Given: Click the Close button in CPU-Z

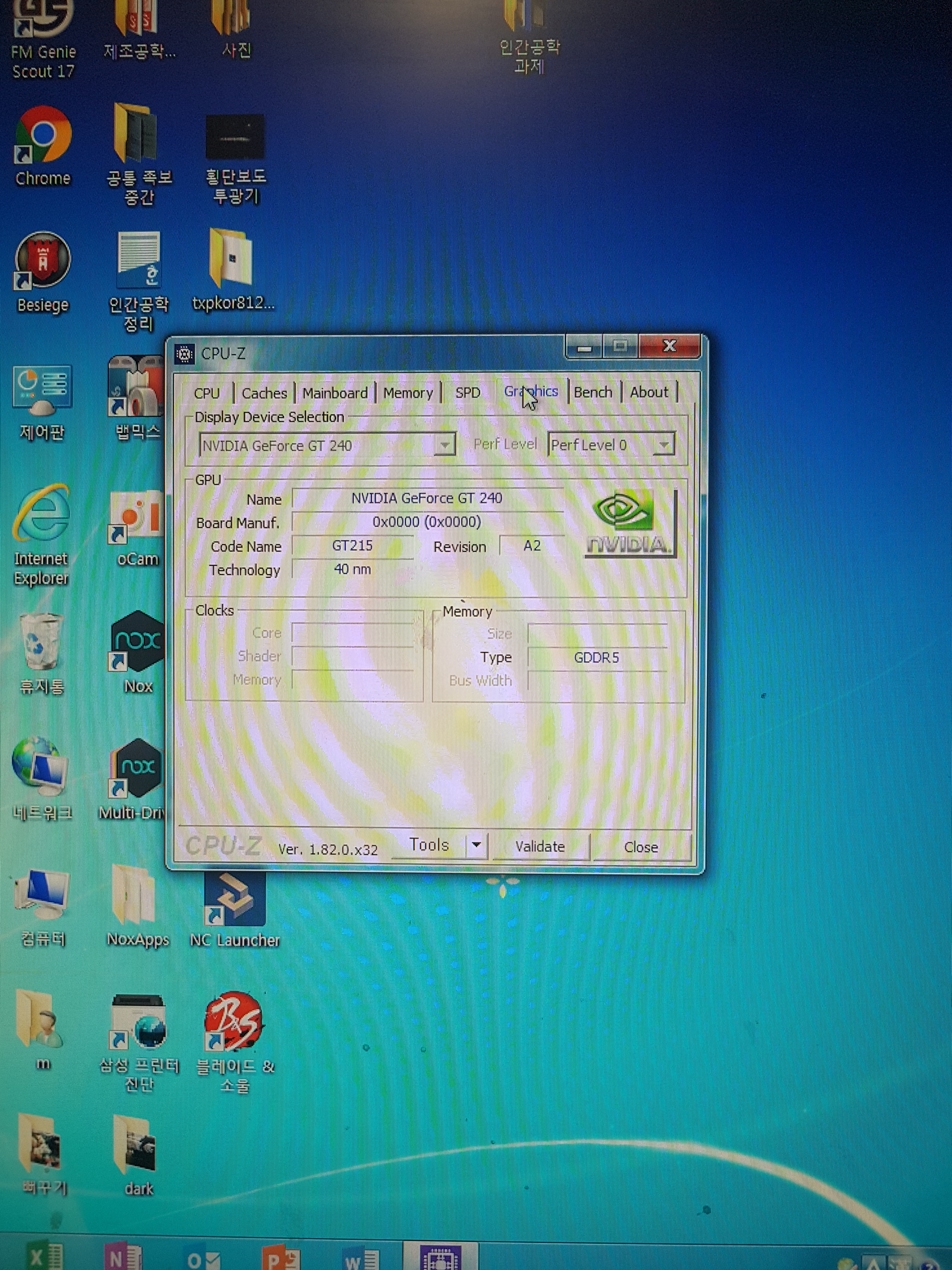Looking at the screenshot, I should (641, 847).
